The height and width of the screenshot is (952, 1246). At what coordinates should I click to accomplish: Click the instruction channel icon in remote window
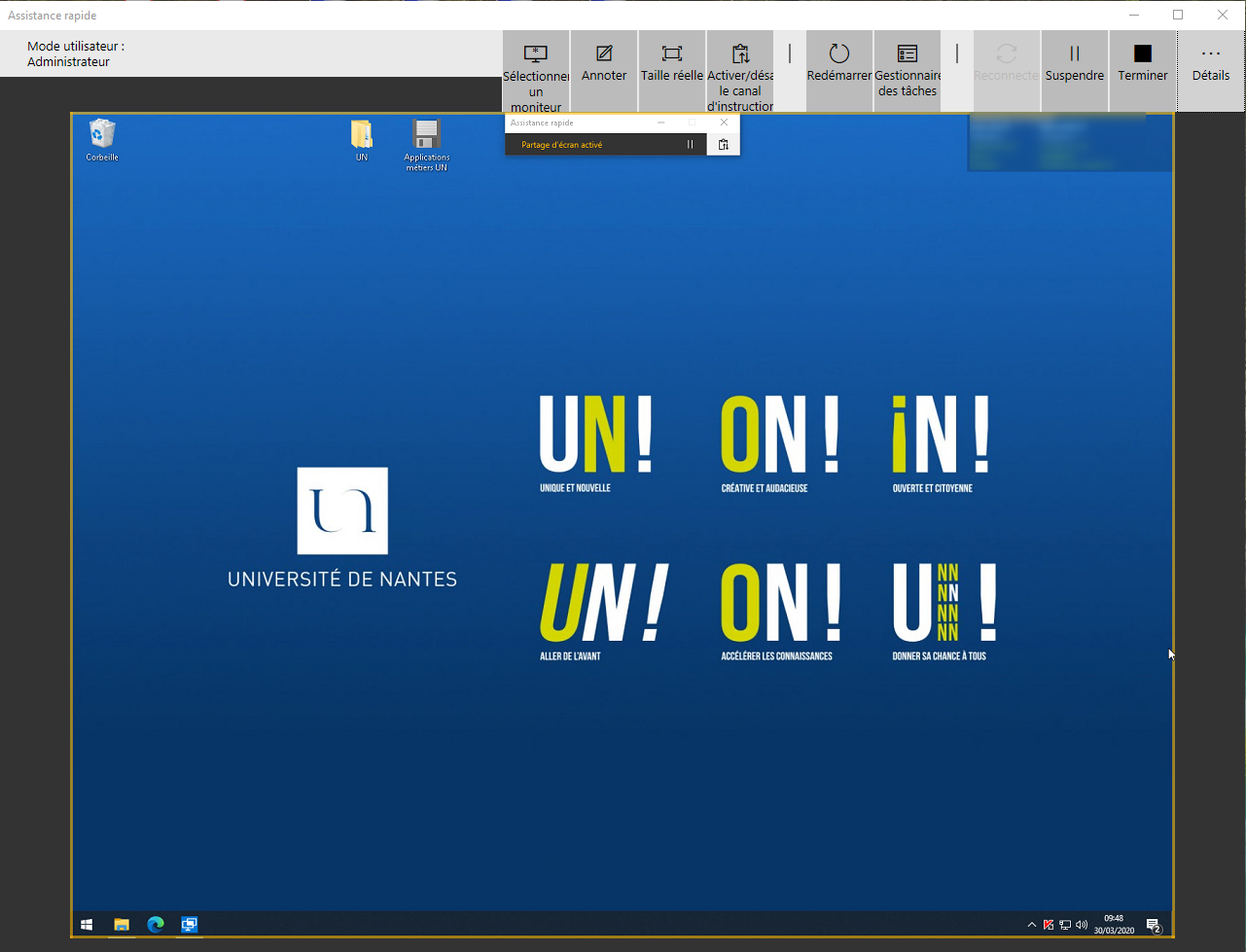724,145
